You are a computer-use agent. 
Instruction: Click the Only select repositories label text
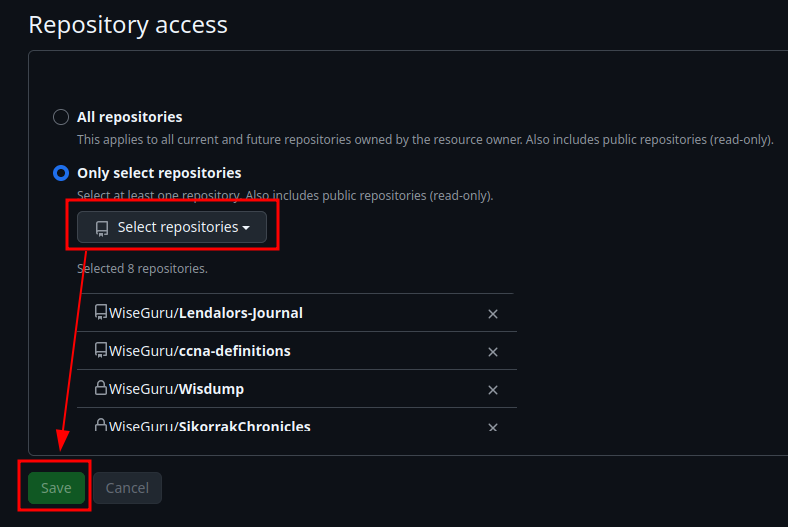pos(159,173)
